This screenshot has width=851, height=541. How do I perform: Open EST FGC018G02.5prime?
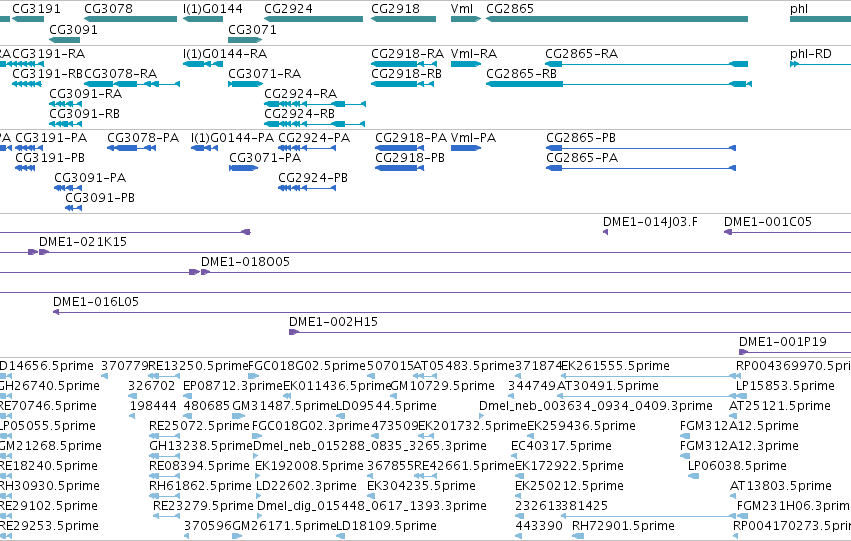click(253, 376)
